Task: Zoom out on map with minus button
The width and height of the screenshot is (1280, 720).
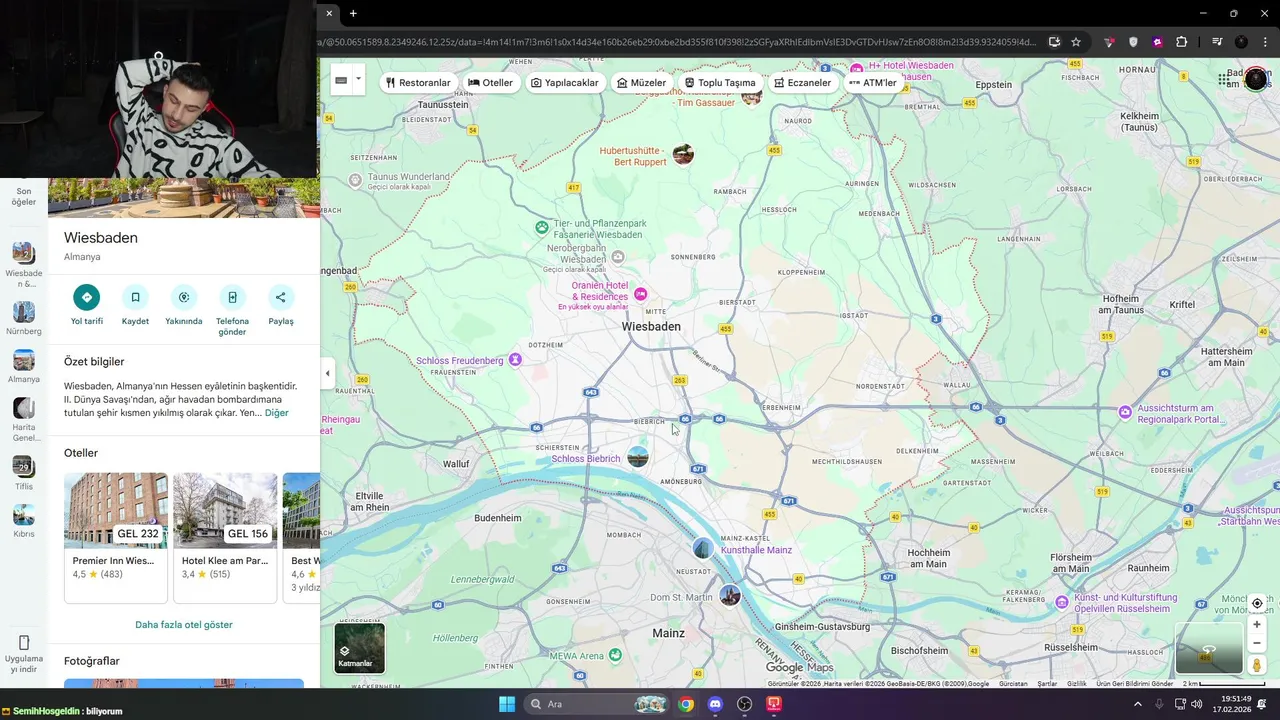Action: click(1257, 644)
